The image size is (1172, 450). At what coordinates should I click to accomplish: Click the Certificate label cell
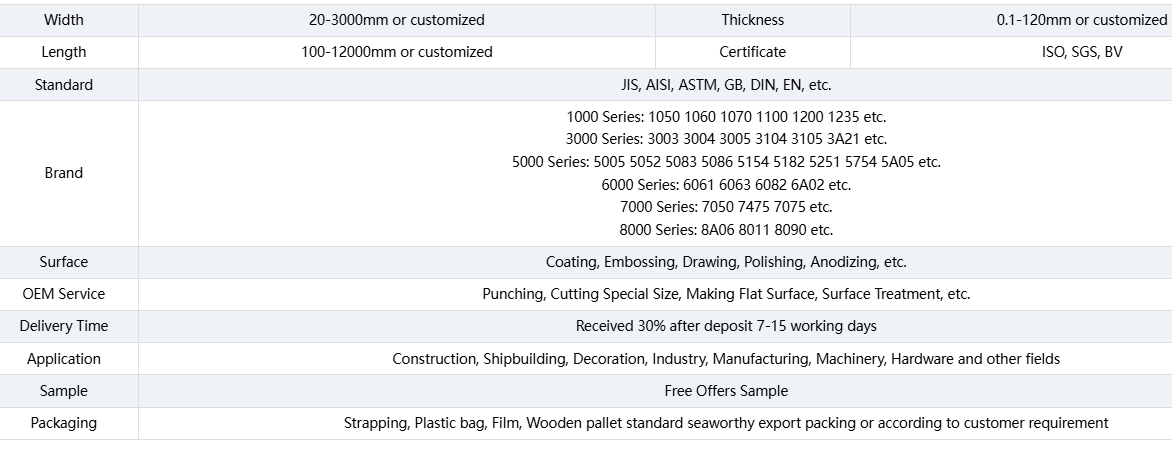click(x=753, y=52)
